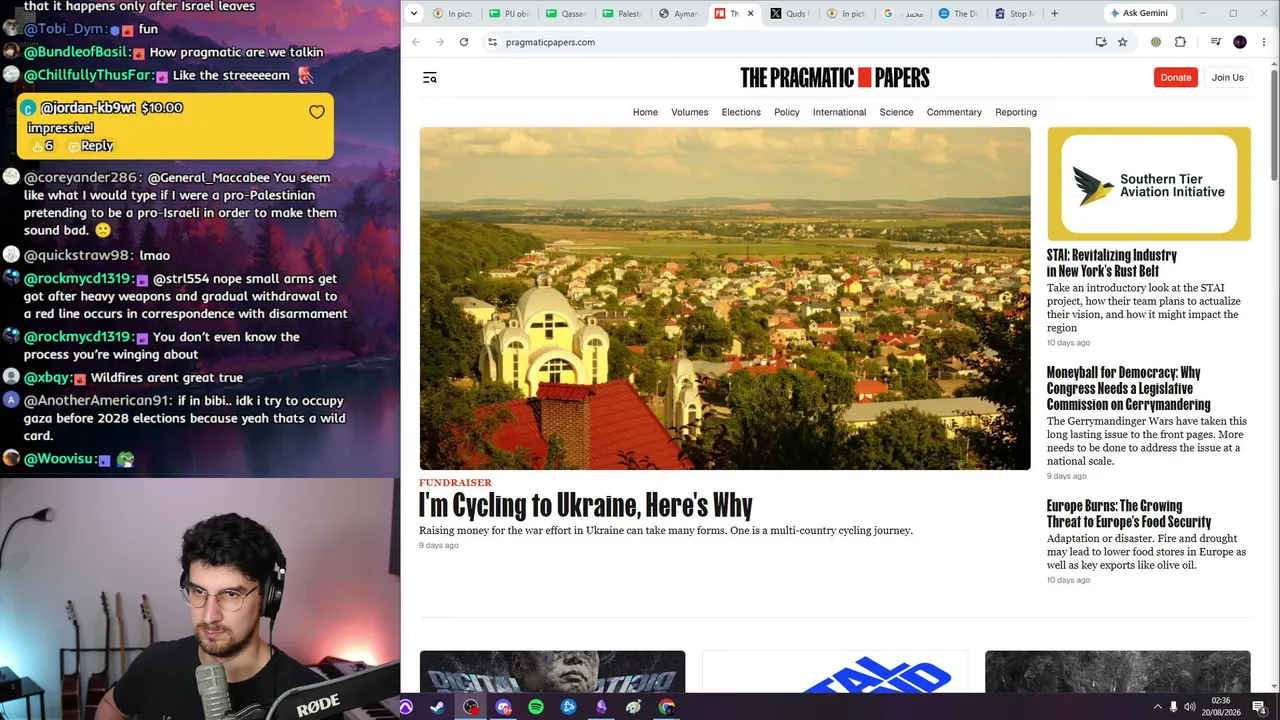1280x720 pixels.
Task: Open the Elections section
Action: coord(741,112)
